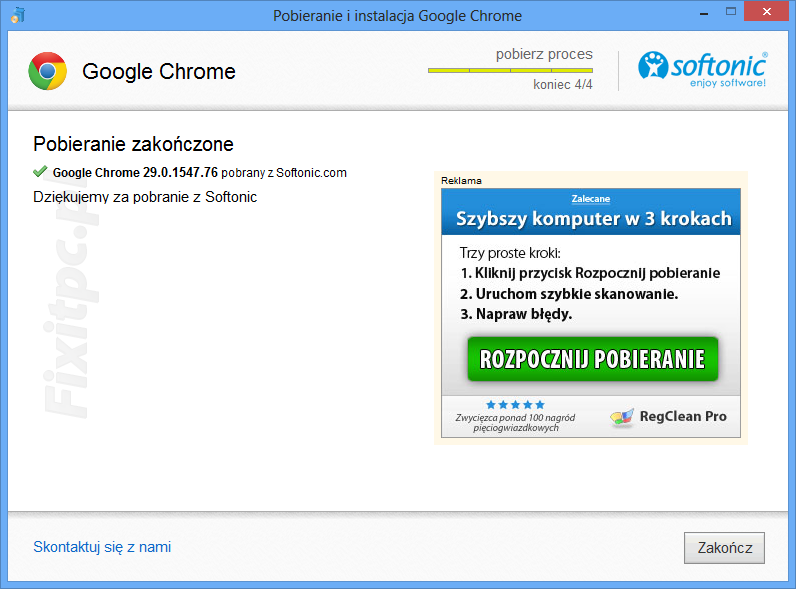Click the five-star rating in the ad
This screenshot has width=796, height=589.
click(x=515, y=405)
